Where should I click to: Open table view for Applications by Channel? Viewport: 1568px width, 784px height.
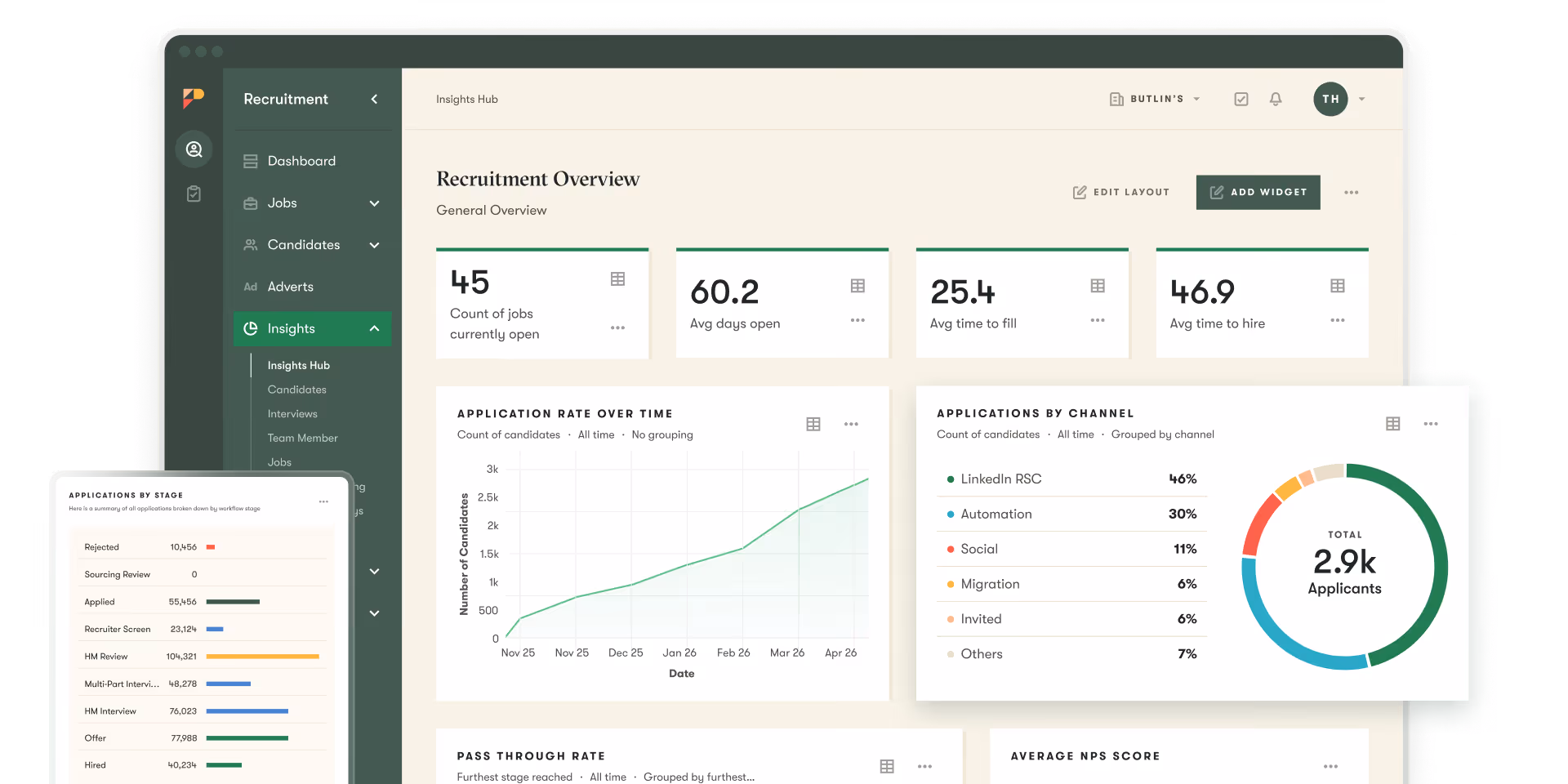click(x=1393, y=424)
